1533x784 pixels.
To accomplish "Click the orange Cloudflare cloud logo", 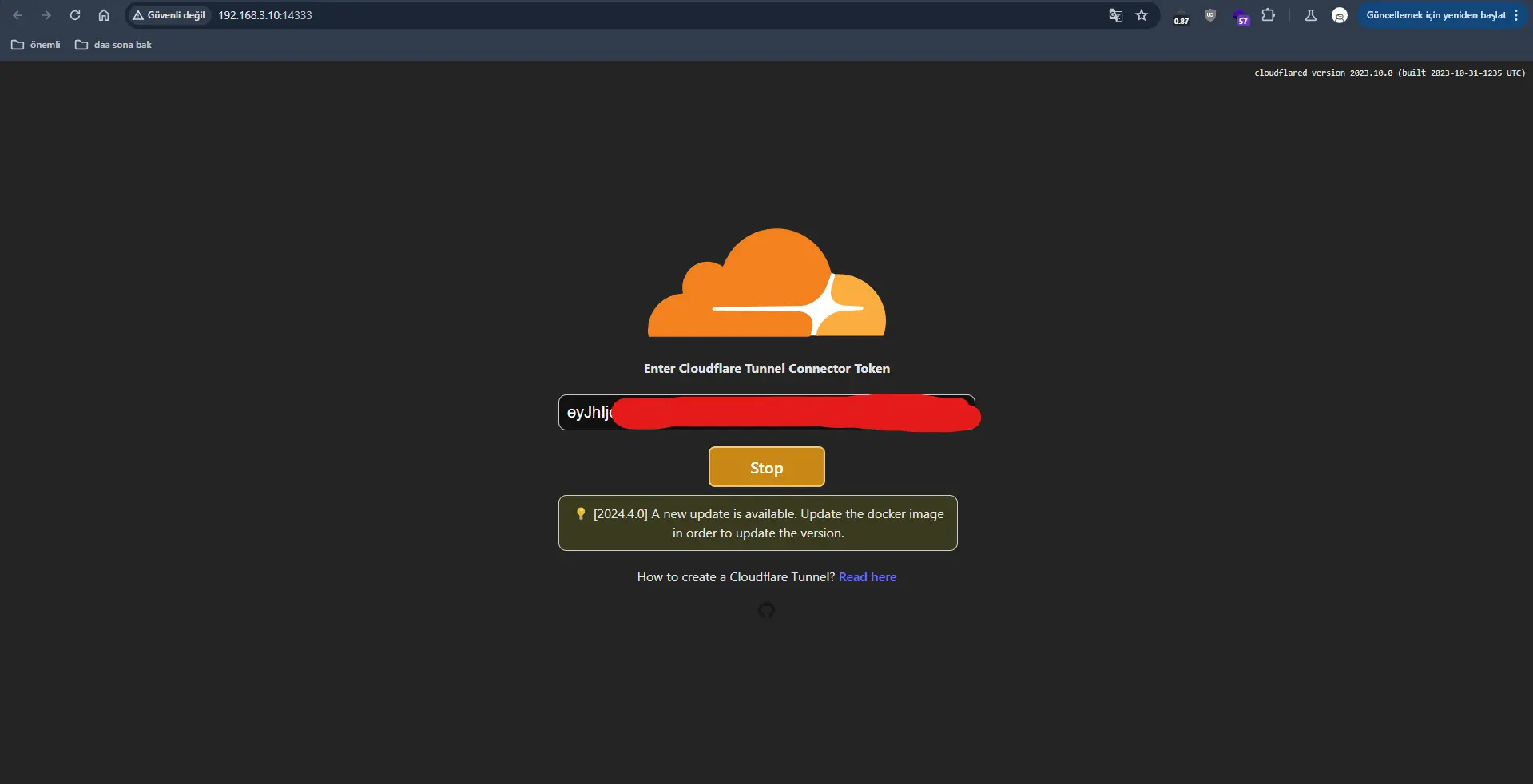I will 767,283.
